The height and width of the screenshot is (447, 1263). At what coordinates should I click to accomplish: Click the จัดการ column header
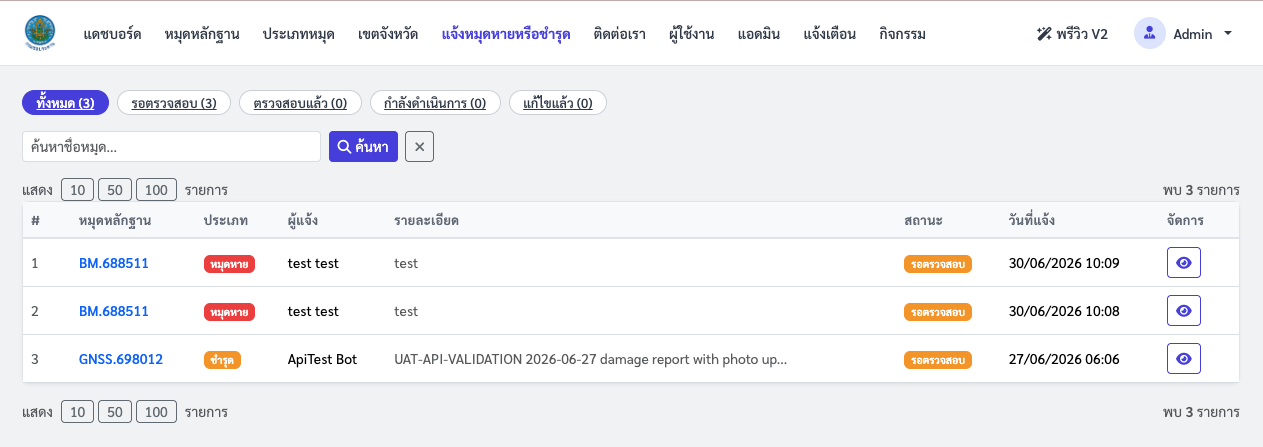coord(1185,220)
